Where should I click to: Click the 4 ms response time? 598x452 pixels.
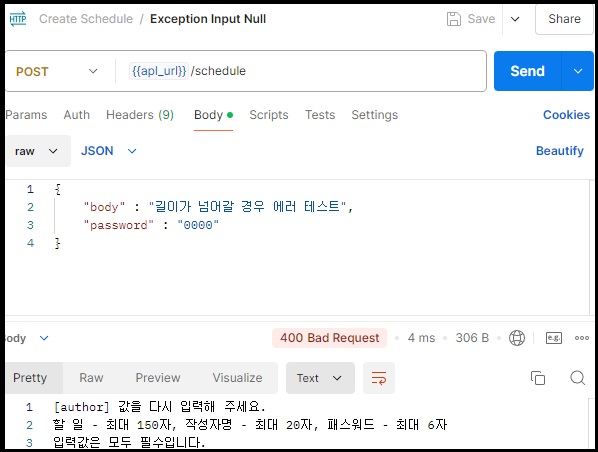point(421,338)
